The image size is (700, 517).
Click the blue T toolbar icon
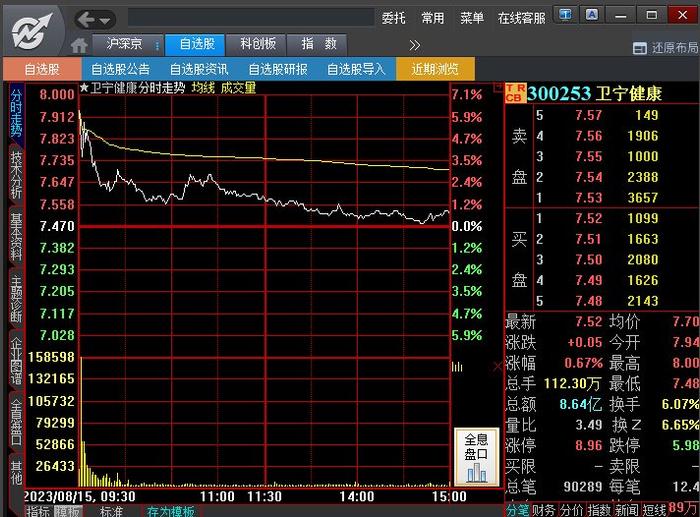click(x=566, y=15)
